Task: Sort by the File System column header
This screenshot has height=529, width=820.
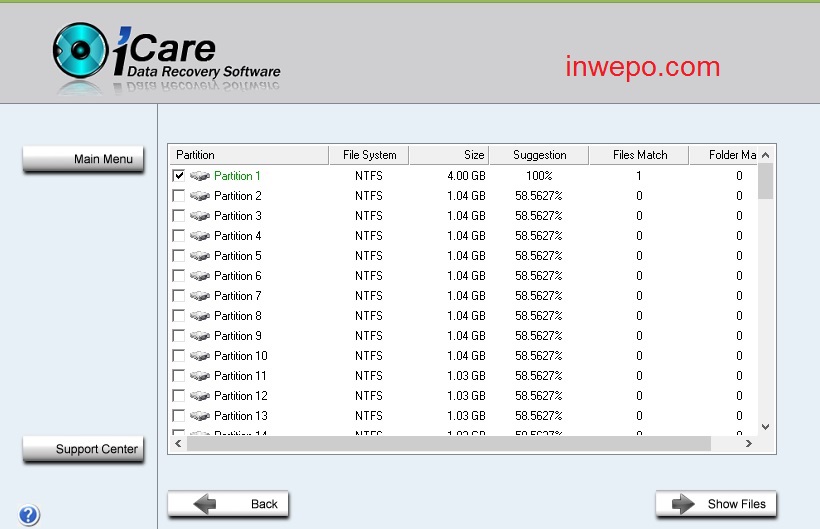Action: coord(369,155)
